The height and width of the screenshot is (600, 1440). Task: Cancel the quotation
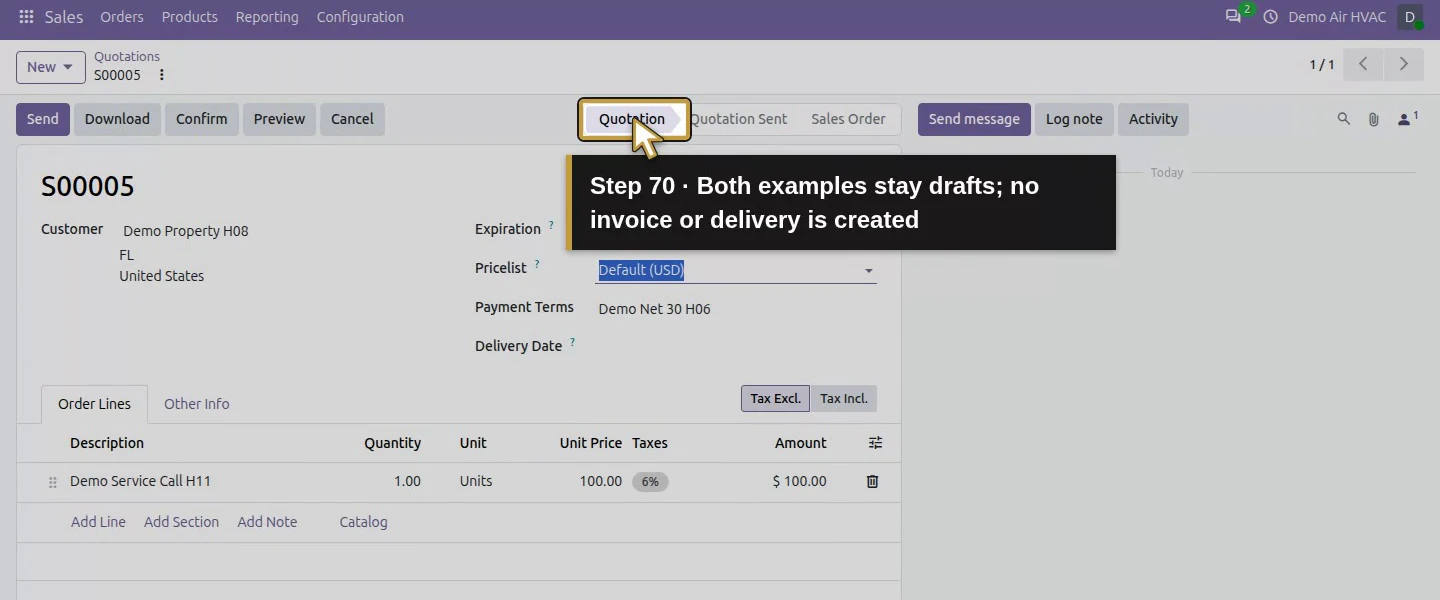coord(352,119)
